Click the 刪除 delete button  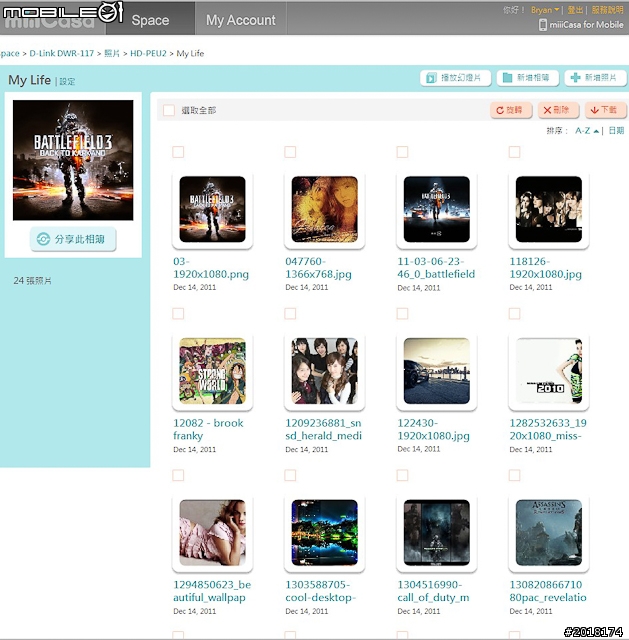point(558,110)
